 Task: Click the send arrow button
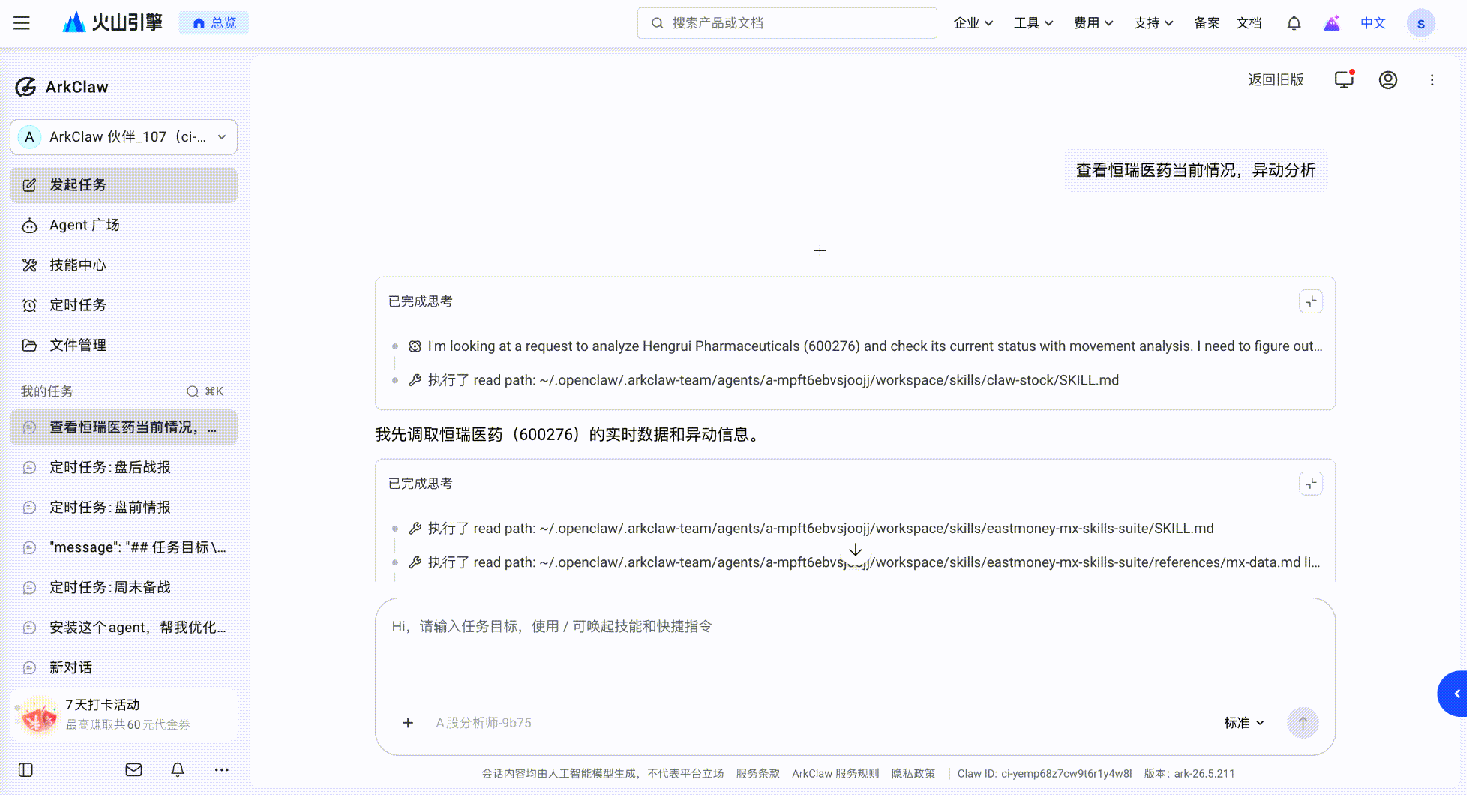tap(1303, 723)
